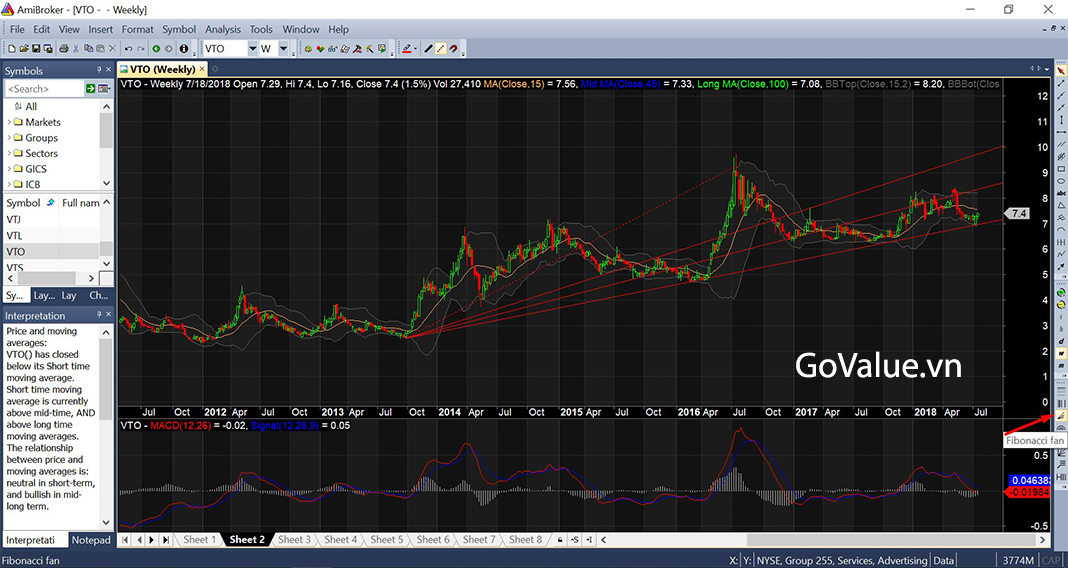
Task: Click the yellow zoom out icon
Action: 1061,304
